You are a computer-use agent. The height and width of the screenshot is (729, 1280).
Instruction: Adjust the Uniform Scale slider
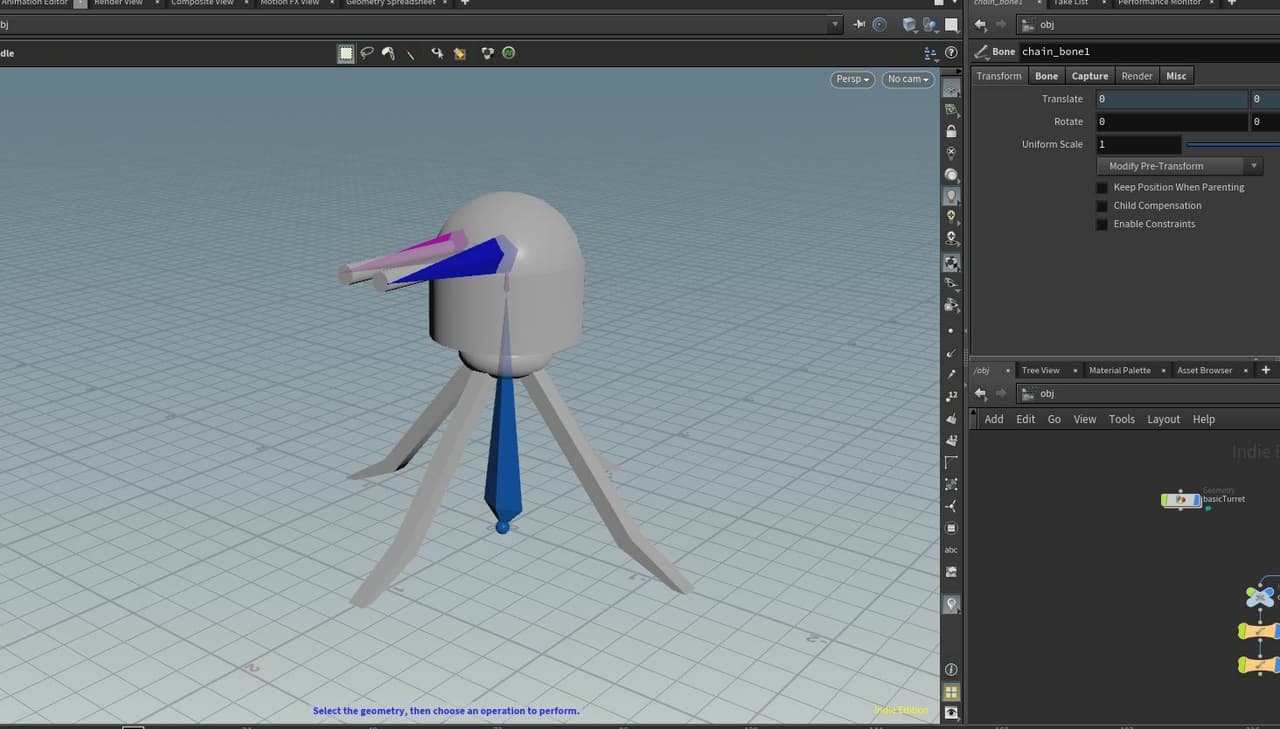[1232, 144]
